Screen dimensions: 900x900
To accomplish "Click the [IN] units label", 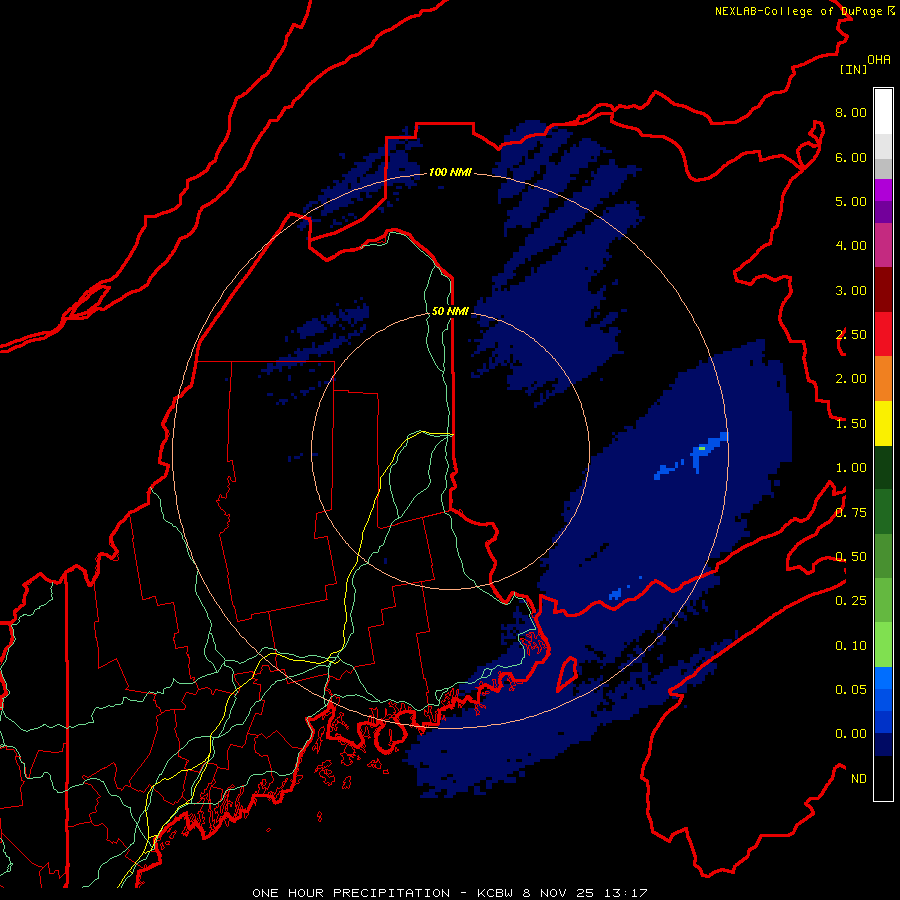I will click(853, 69).
